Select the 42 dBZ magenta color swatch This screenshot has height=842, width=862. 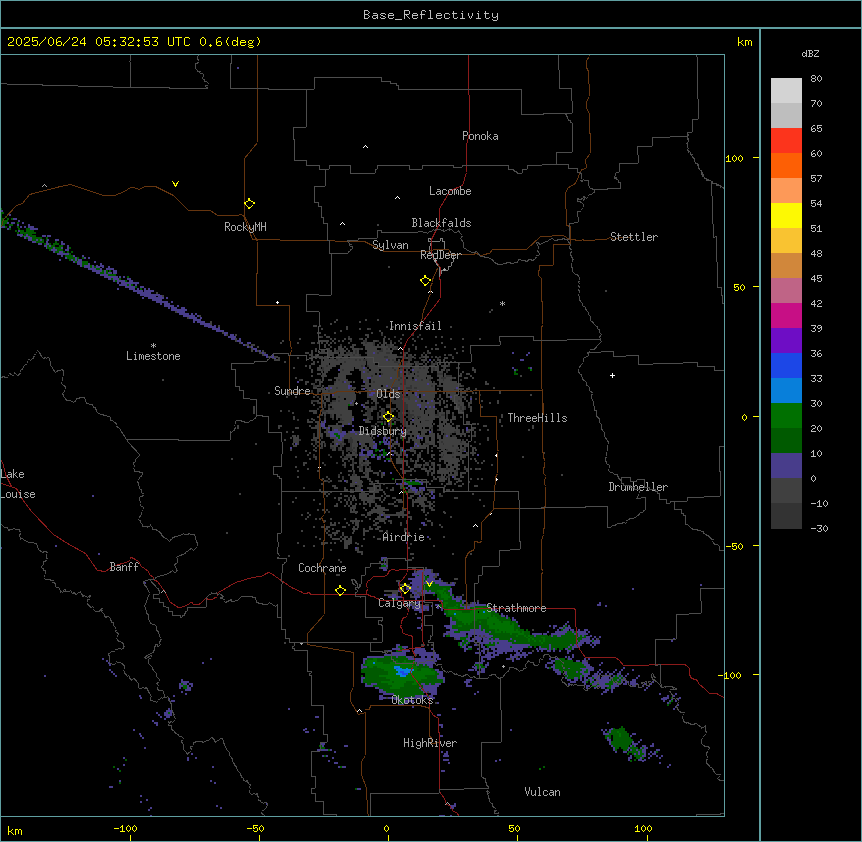tap(786, 315)
